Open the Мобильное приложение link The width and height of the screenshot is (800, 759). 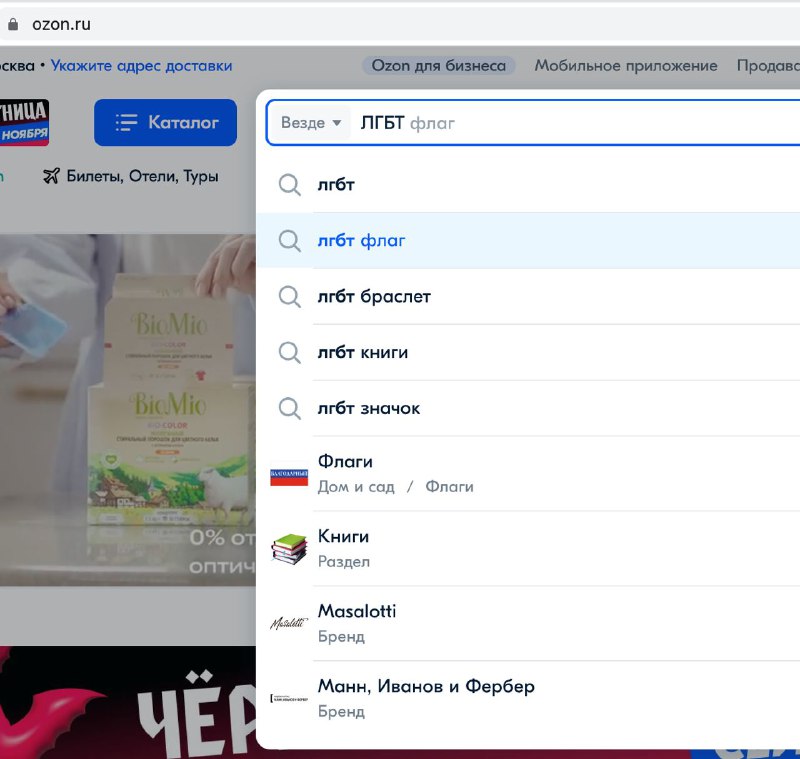click(x=626, y=66)
